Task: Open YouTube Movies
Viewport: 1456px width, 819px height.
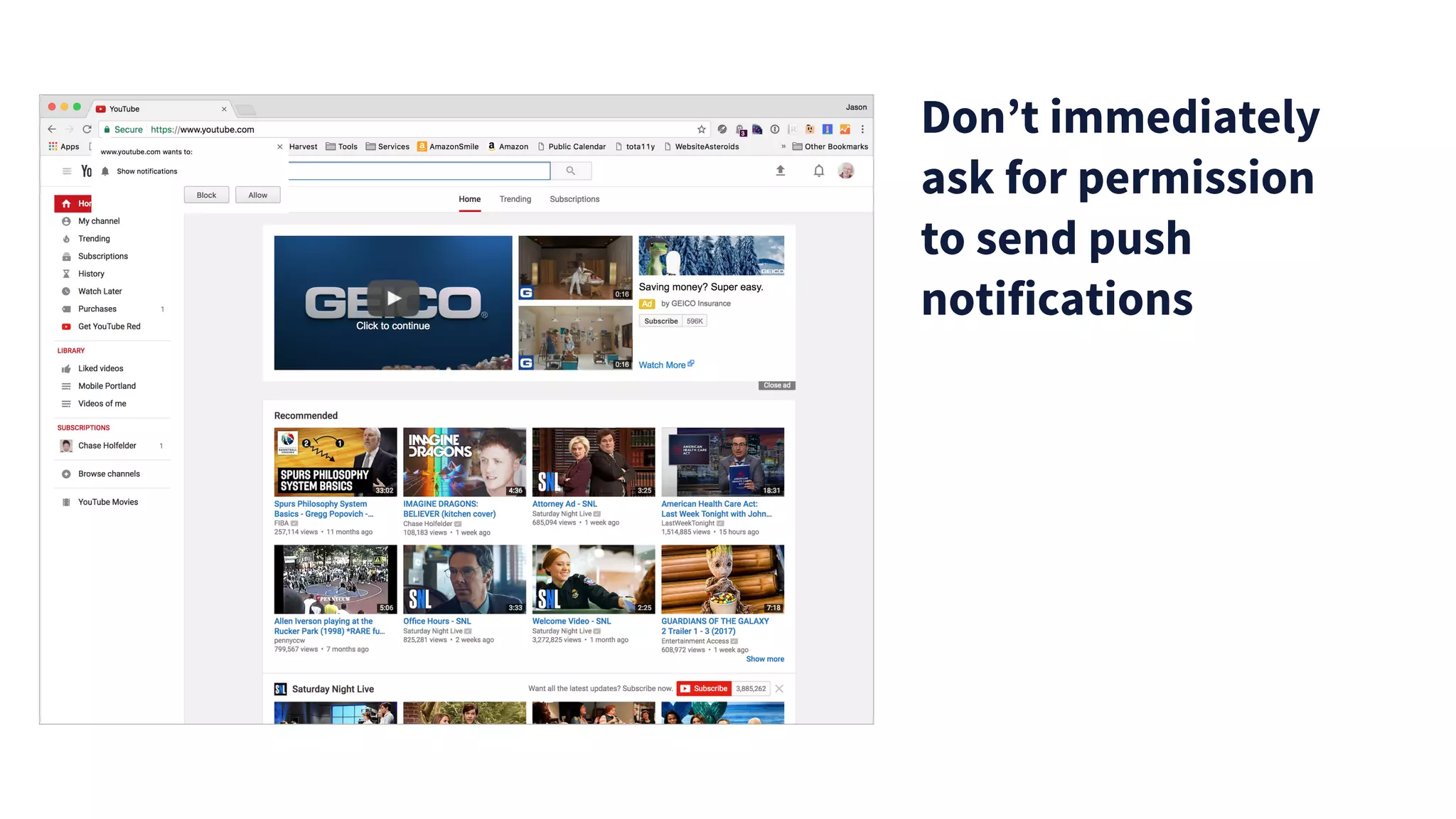Action: coord(108,502)
